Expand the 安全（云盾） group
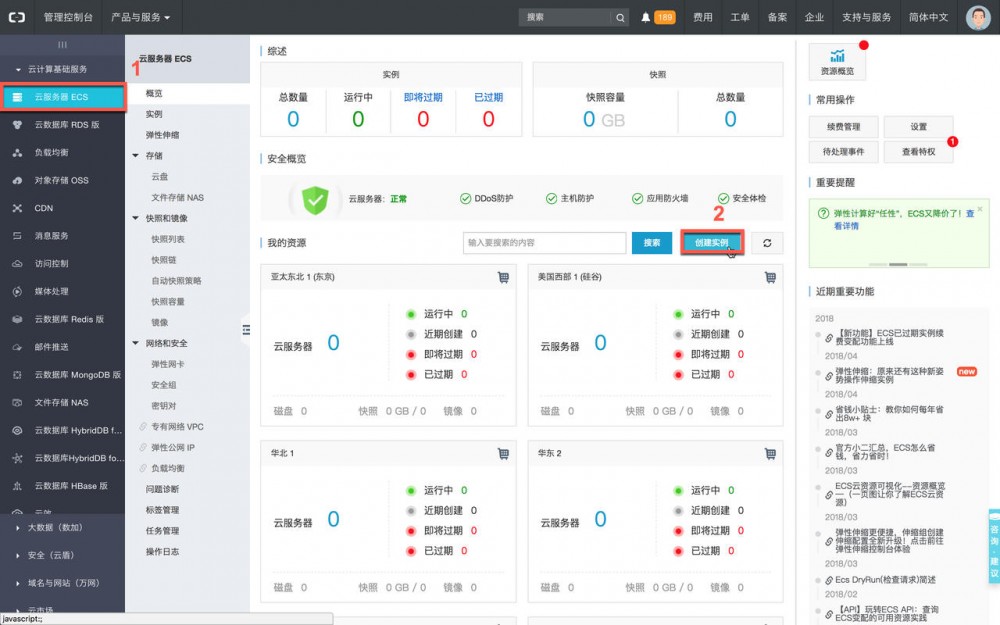The image size is (1000, 625). [18, 555]
